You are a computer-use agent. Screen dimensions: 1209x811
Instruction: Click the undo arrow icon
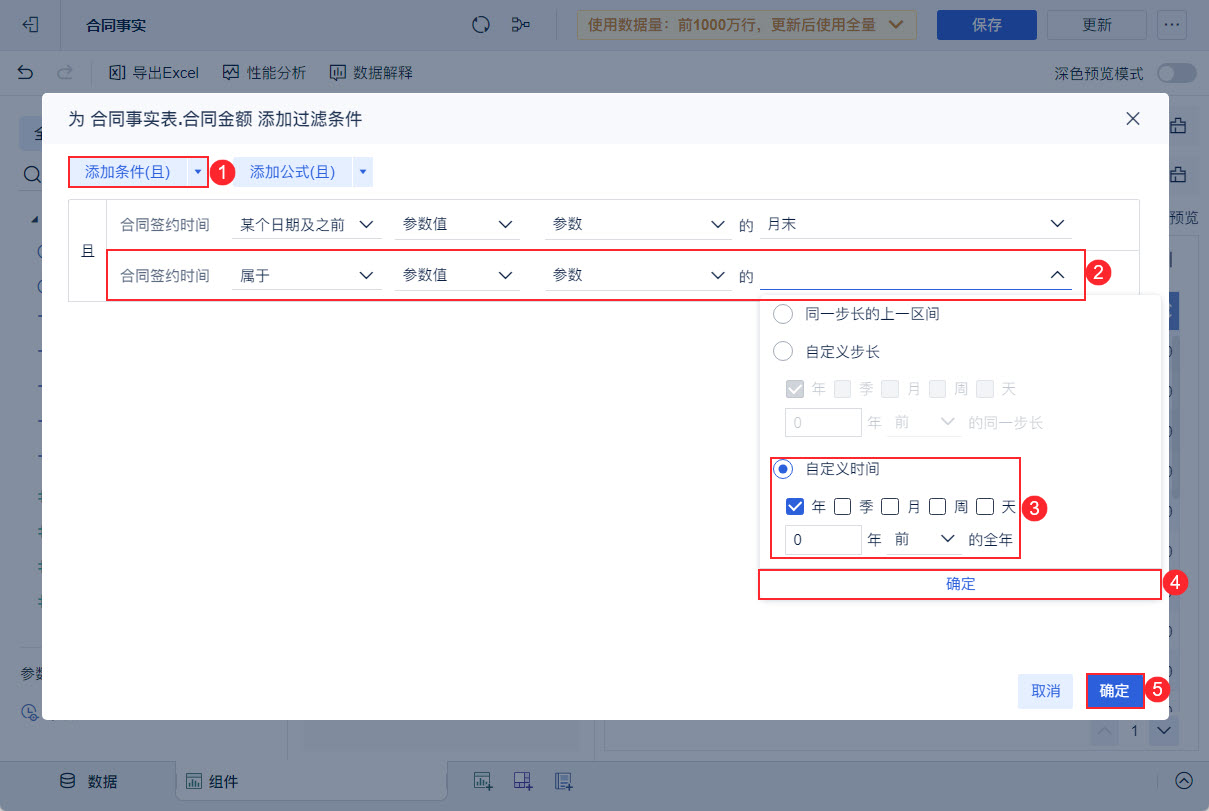point(26,72)
